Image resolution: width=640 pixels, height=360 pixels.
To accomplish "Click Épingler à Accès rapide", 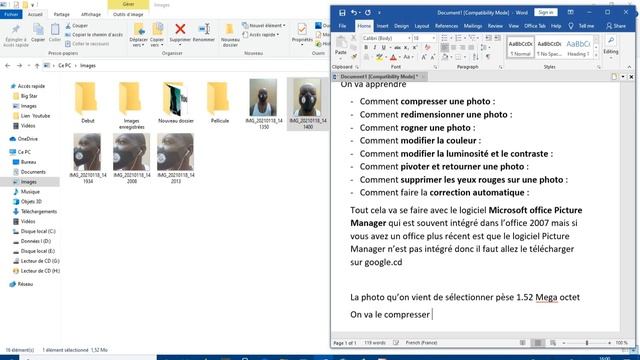I will click(x=16, y=36).
